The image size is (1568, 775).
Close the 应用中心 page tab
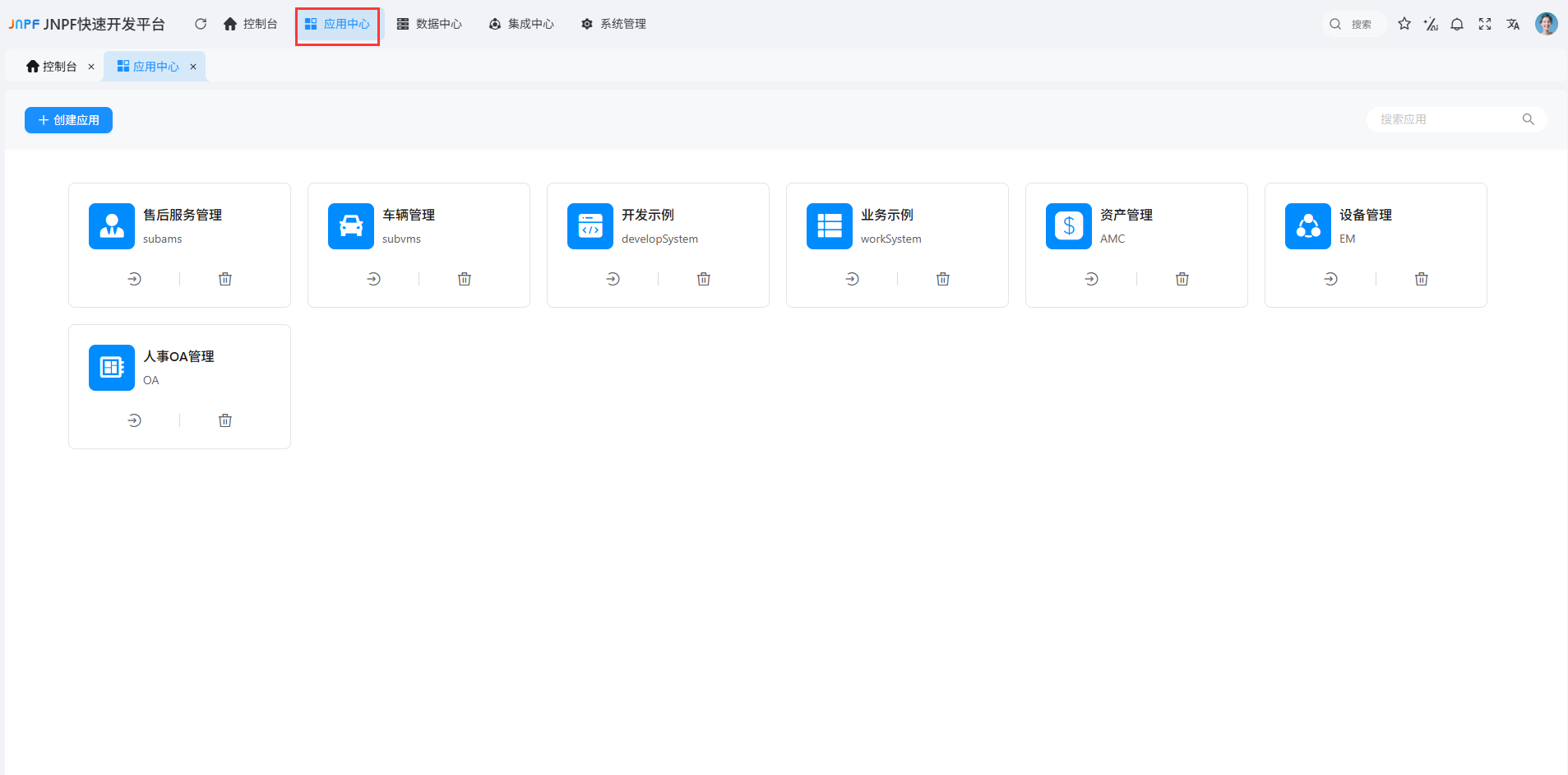point(193,67)
